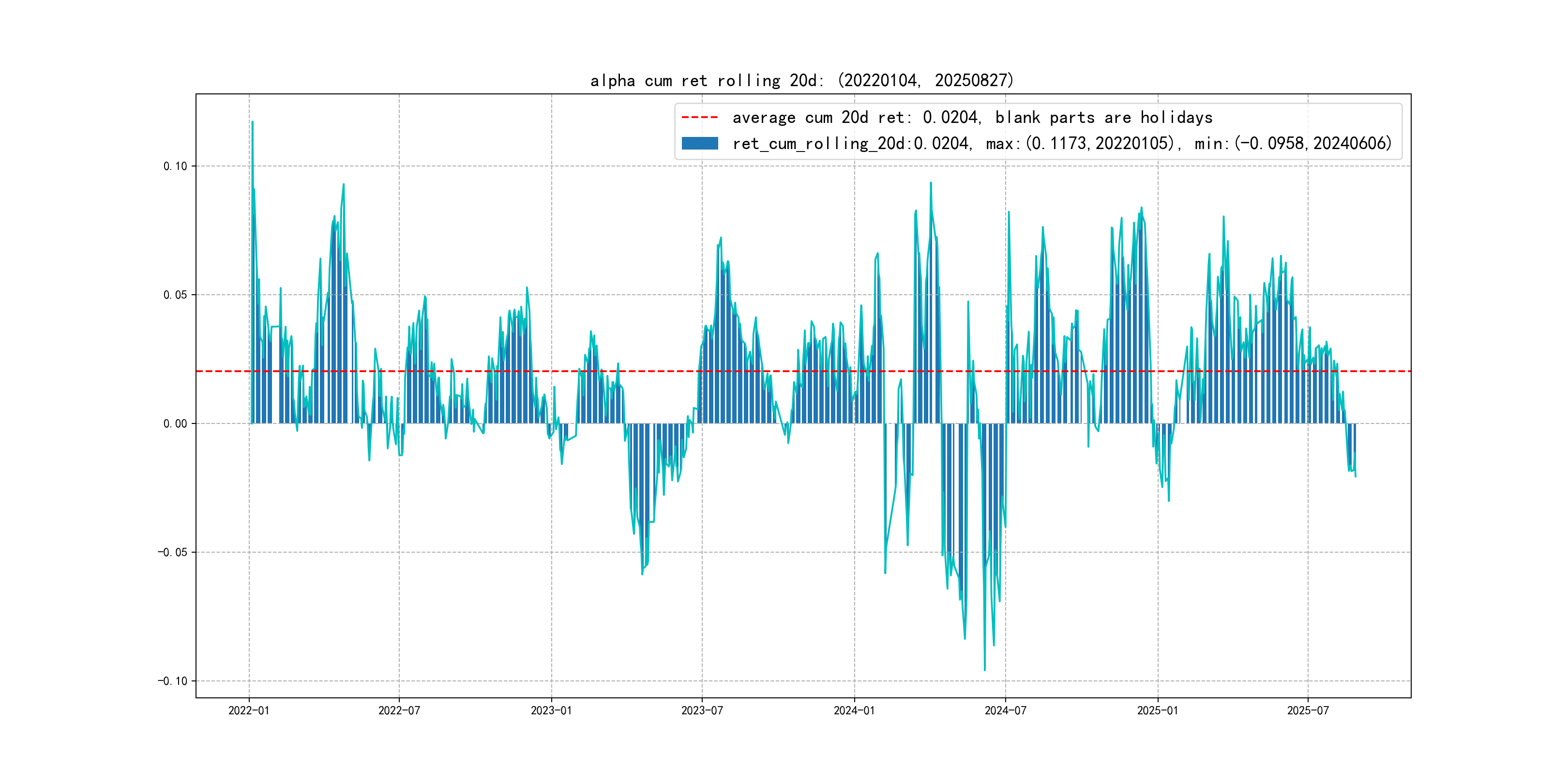Click the -0.05 y-axis tick label
1568x784 pixels.
[x=173, y=552]
